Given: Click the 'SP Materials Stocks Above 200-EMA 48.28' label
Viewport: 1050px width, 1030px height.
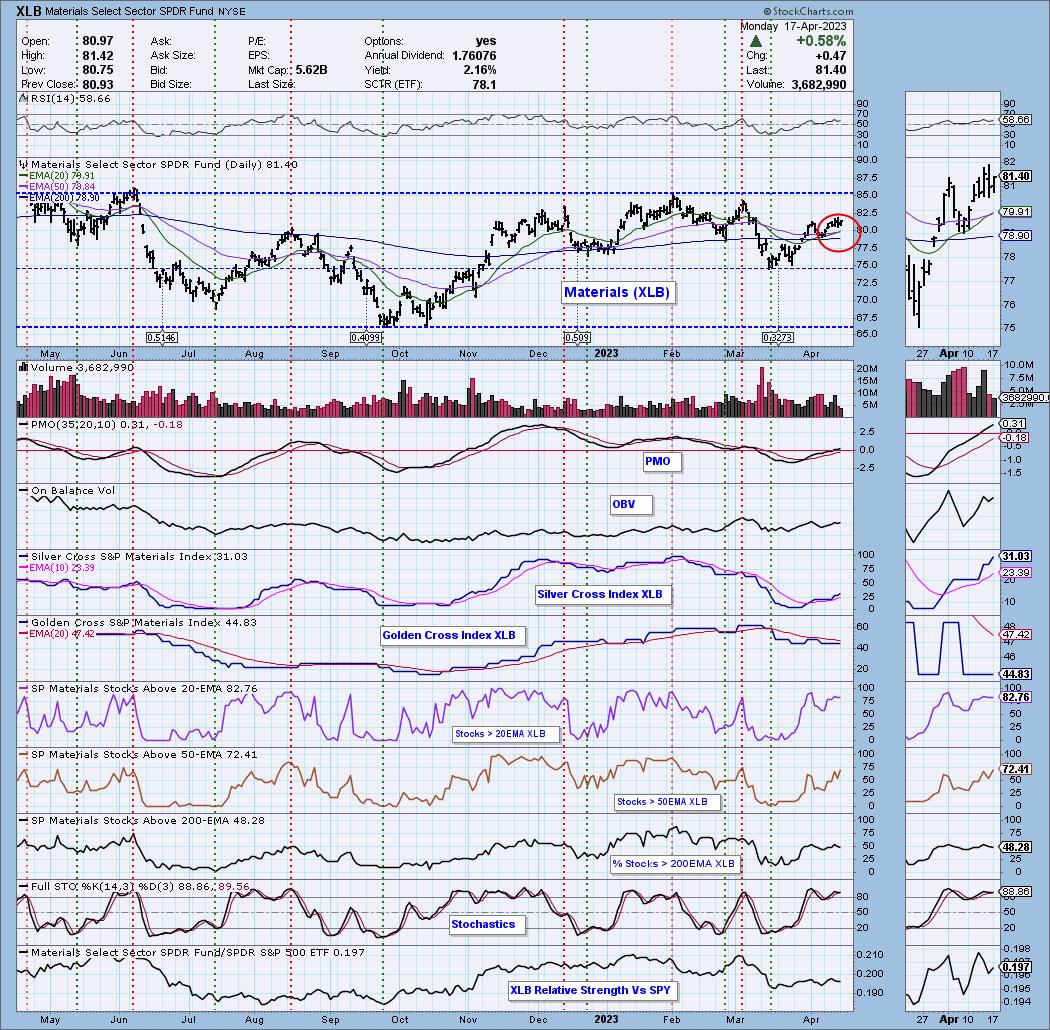Looking at the screenshot, I should click(x=147, y=820).
